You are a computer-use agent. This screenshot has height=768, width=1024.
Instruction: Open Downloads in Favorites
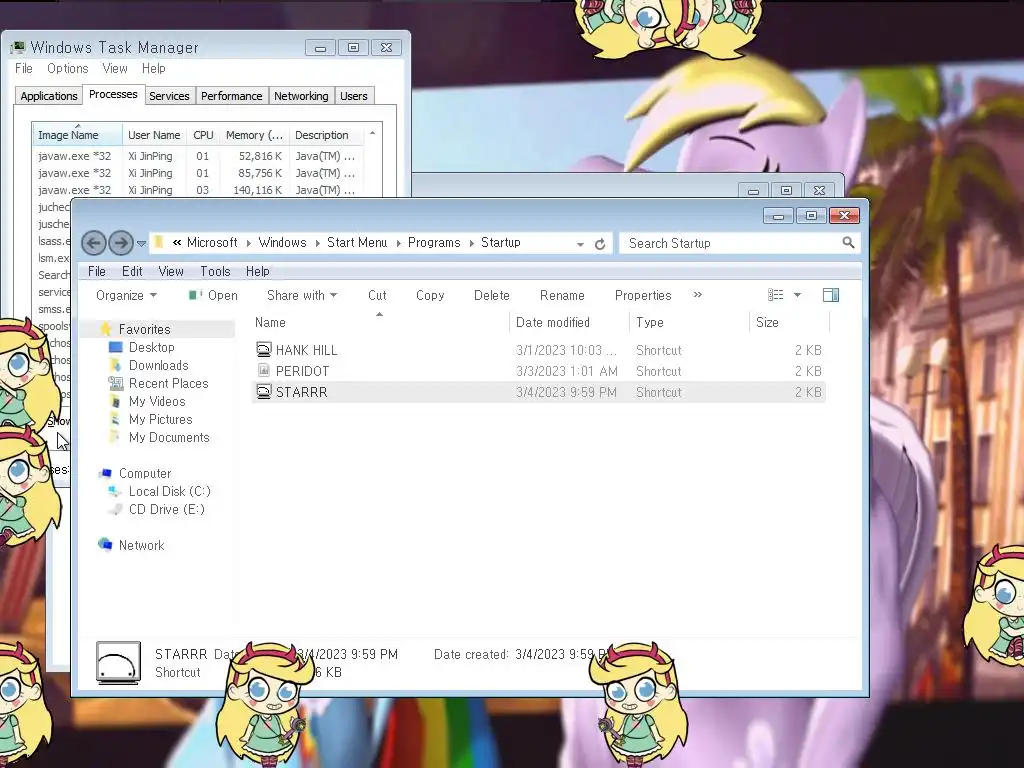[159, 365]
